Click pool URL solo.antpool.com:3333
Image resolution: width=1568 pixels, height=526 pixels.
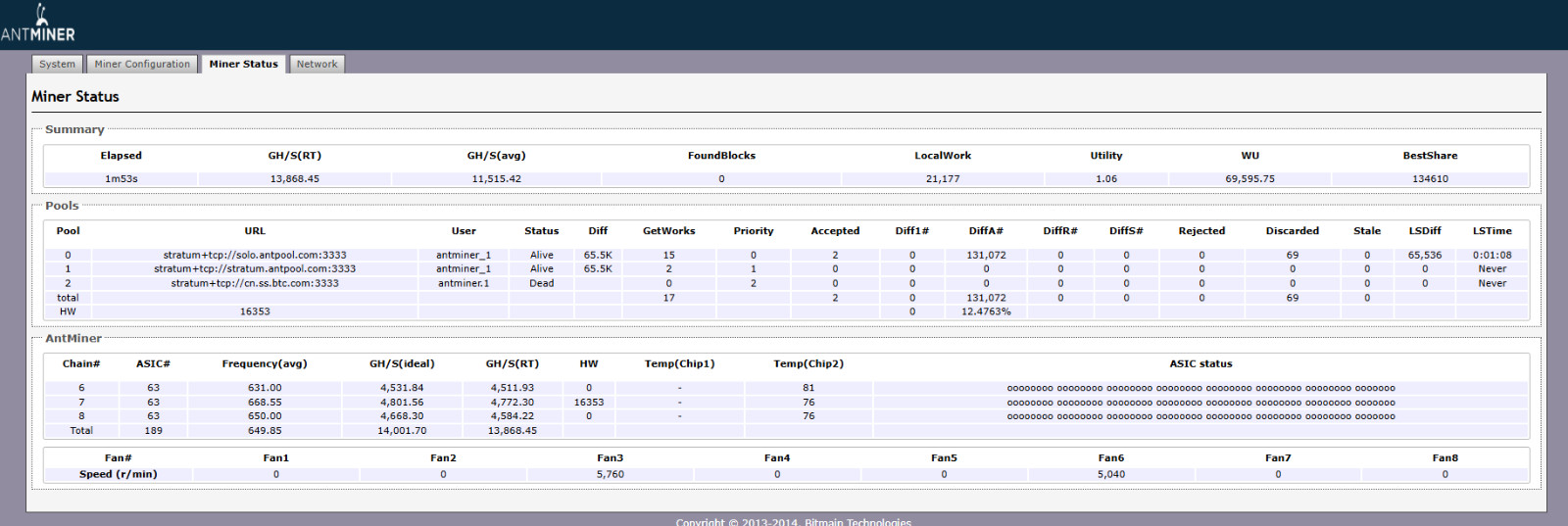point(255,255)
